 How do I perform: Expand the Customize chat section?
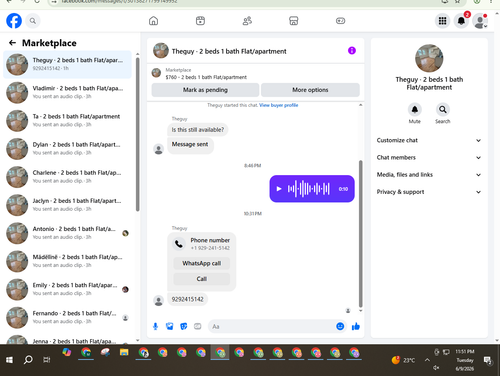pos(429,140)
